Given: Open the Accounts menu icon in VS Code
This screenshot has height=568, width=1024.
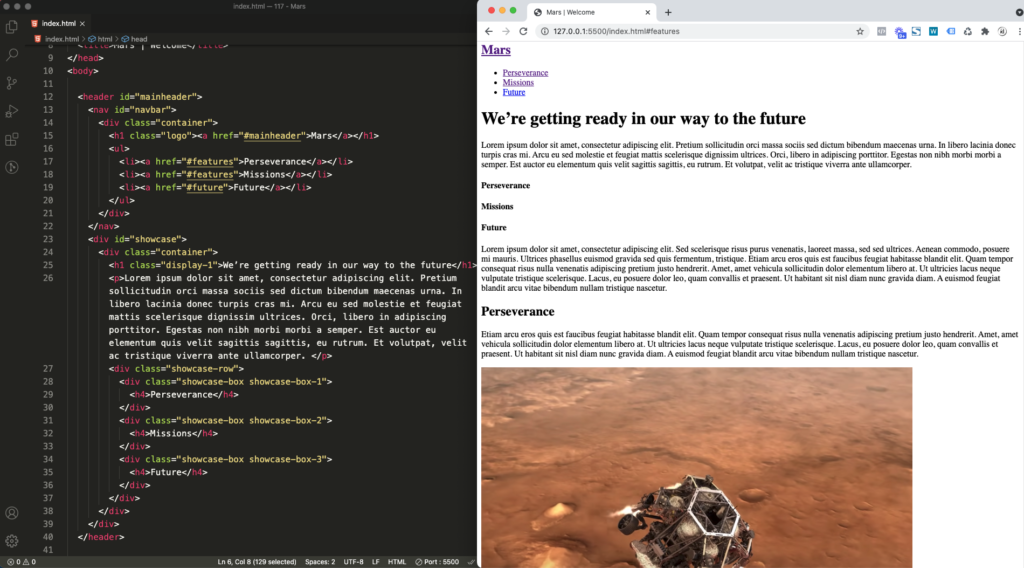Looking at the screenshot, I should (x=12, y=513).
